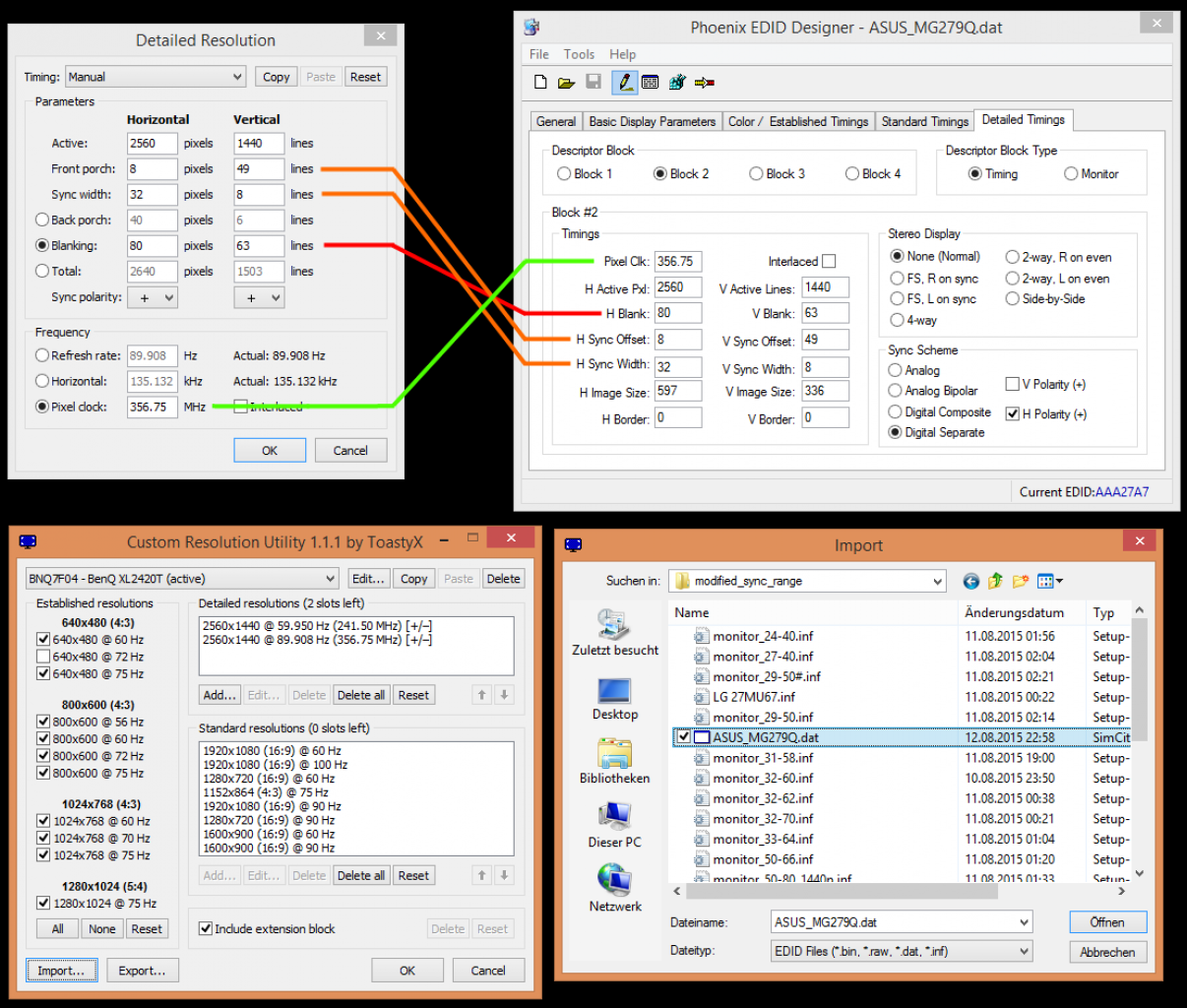
Task: Open Desktop location in Import sidebar
Action: (615, 699)
